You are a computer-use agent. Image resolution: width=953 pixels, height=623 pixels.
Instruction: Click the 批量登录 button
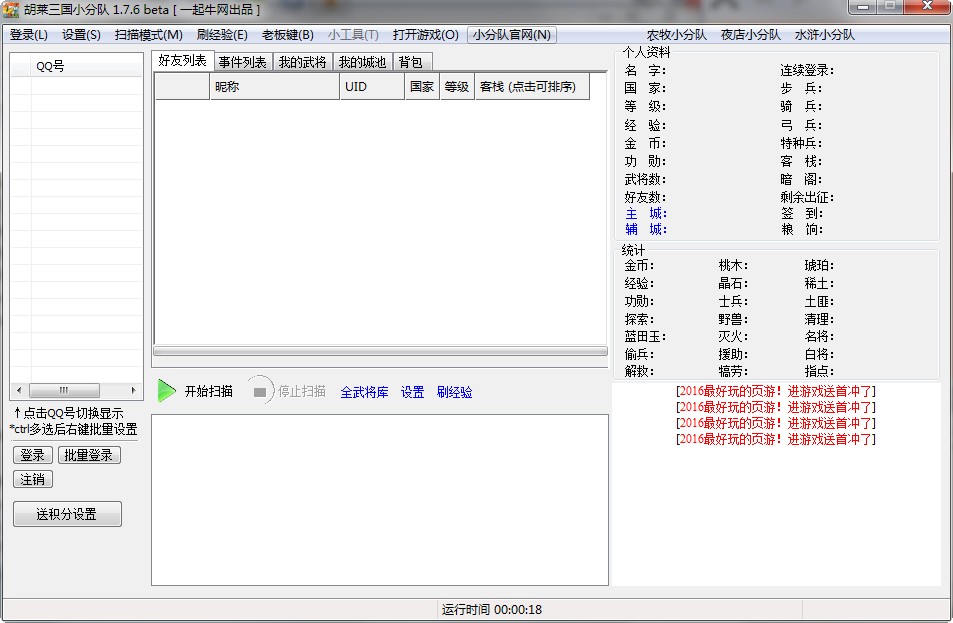pos(92,455)
